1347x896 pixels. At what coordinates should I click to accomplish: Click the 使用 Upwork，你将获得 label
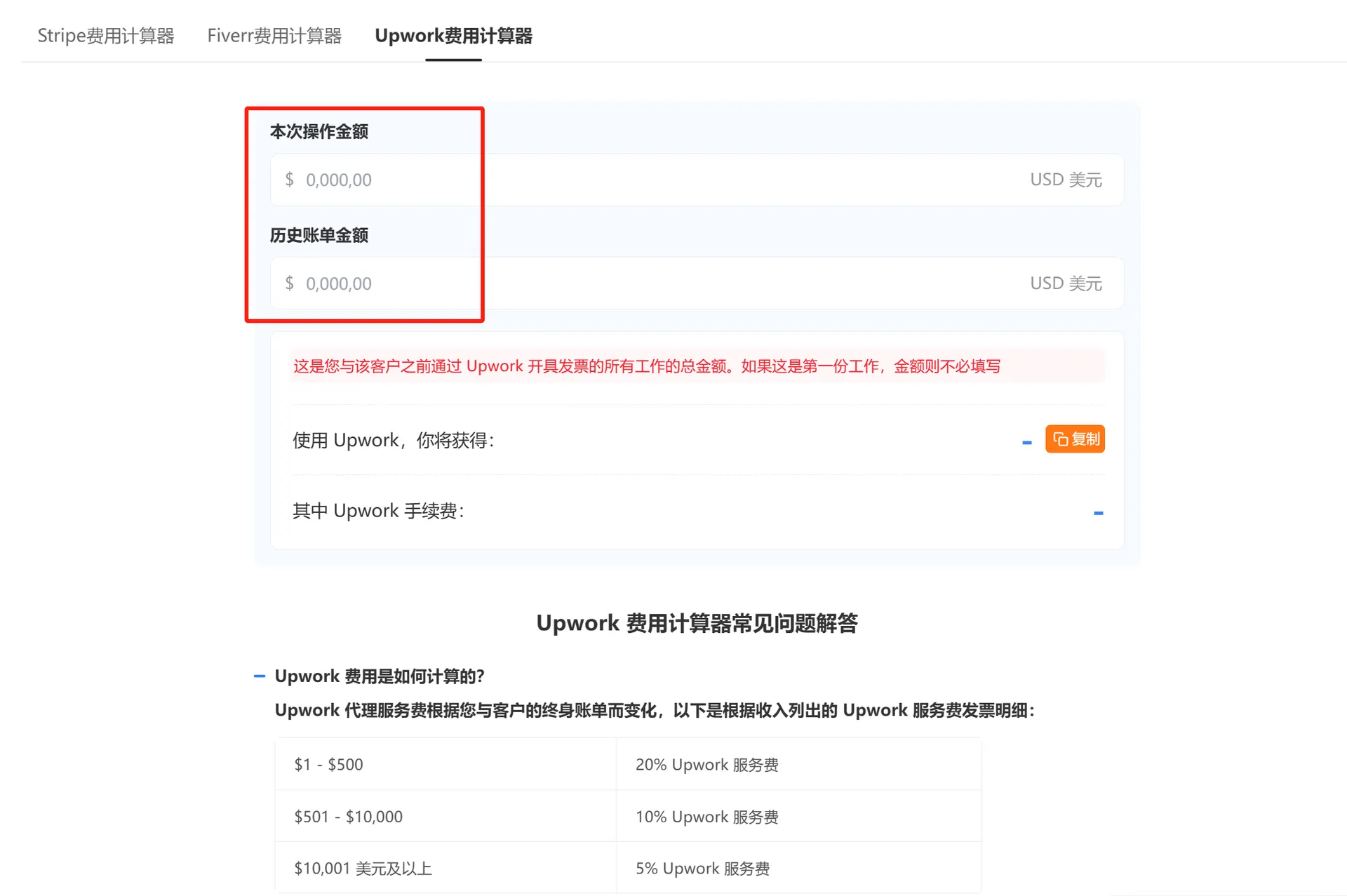click(394, 441)
